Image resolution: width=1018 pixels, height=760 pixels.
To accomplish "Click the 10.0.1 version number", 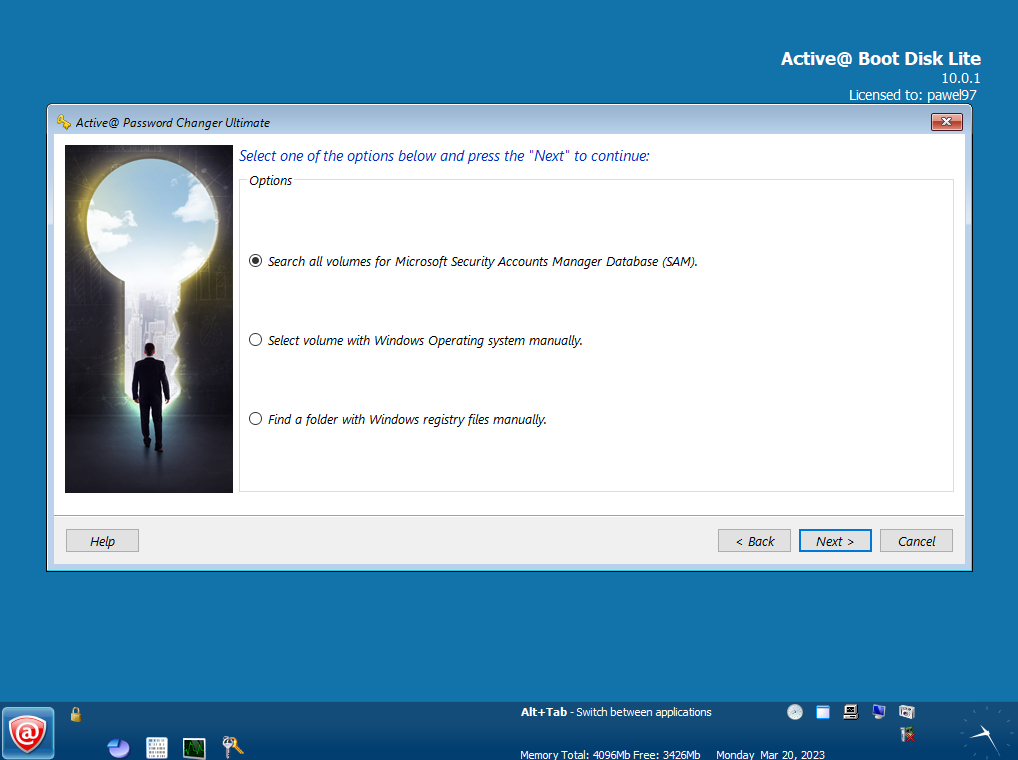I will coord(961,78).
